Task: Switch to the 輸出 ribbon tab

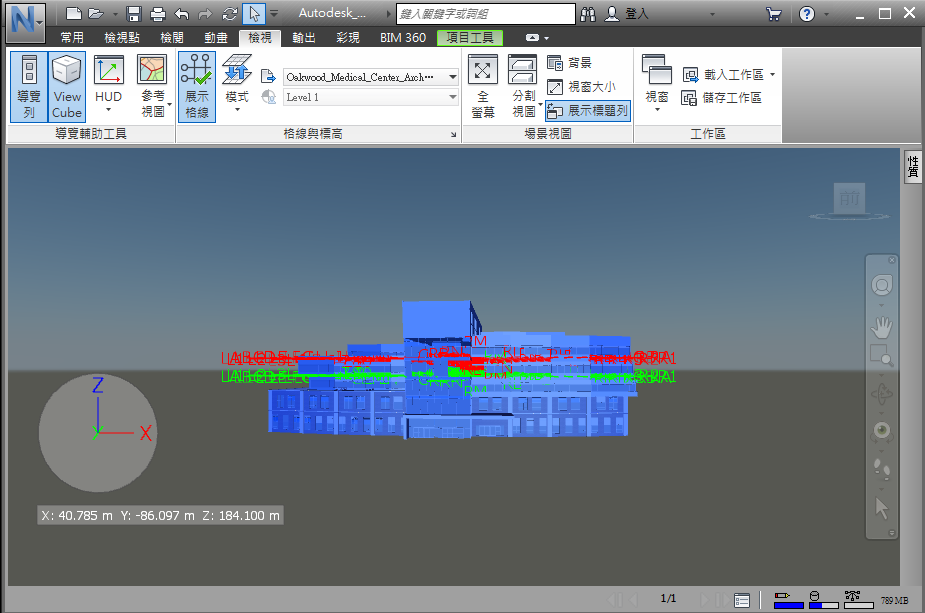Action: (x=304, y=38)
